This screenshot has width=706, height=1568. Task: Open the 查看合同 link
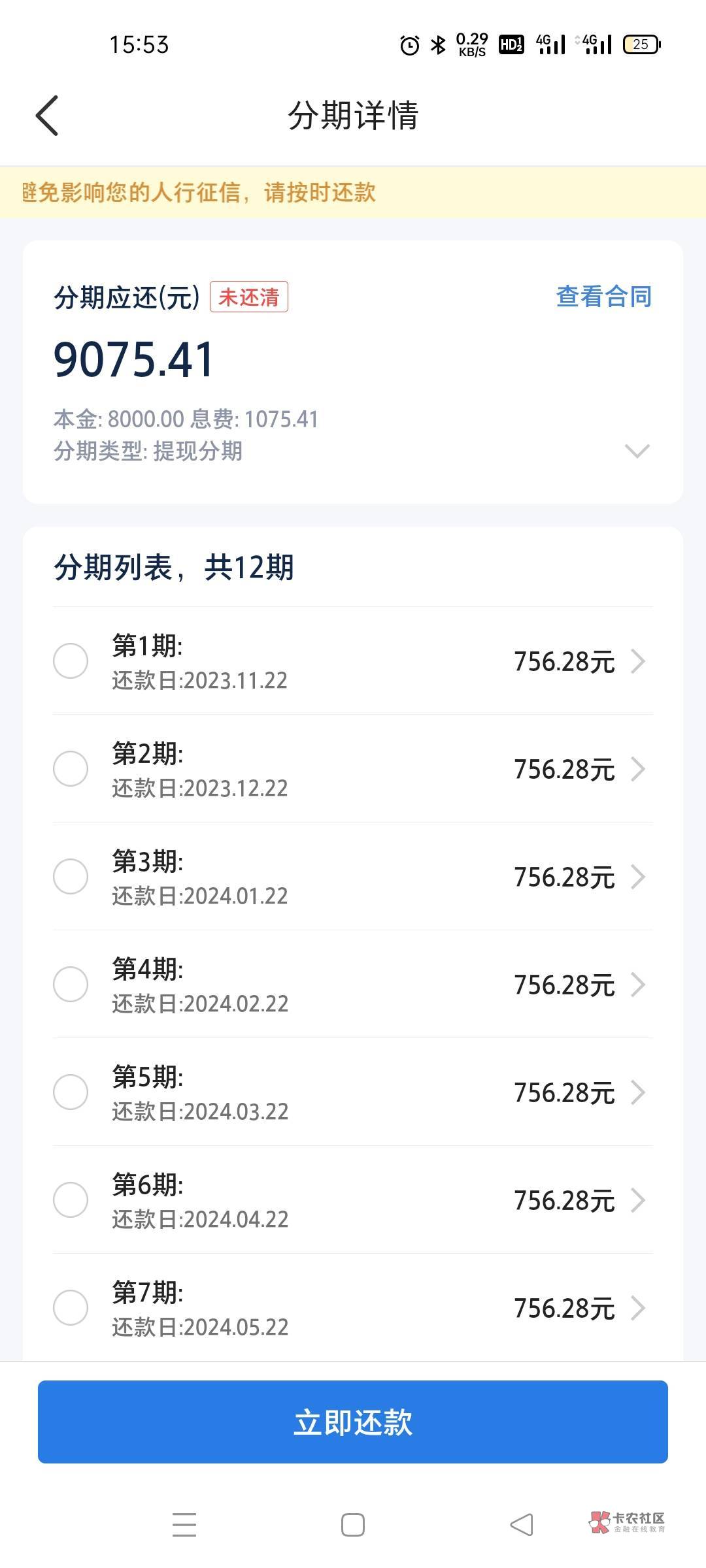point(604,297)
